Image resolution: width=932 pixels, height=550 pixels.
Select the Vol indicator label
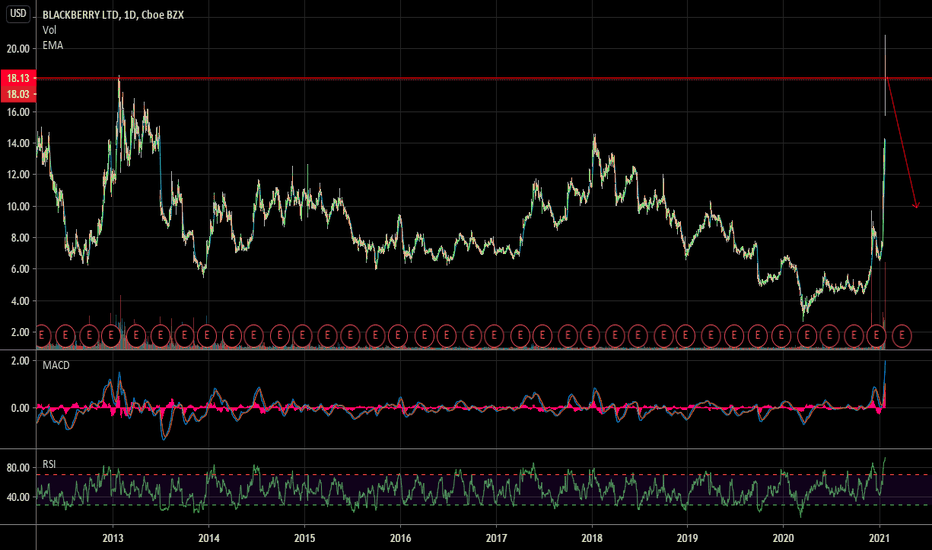(49, 30)
